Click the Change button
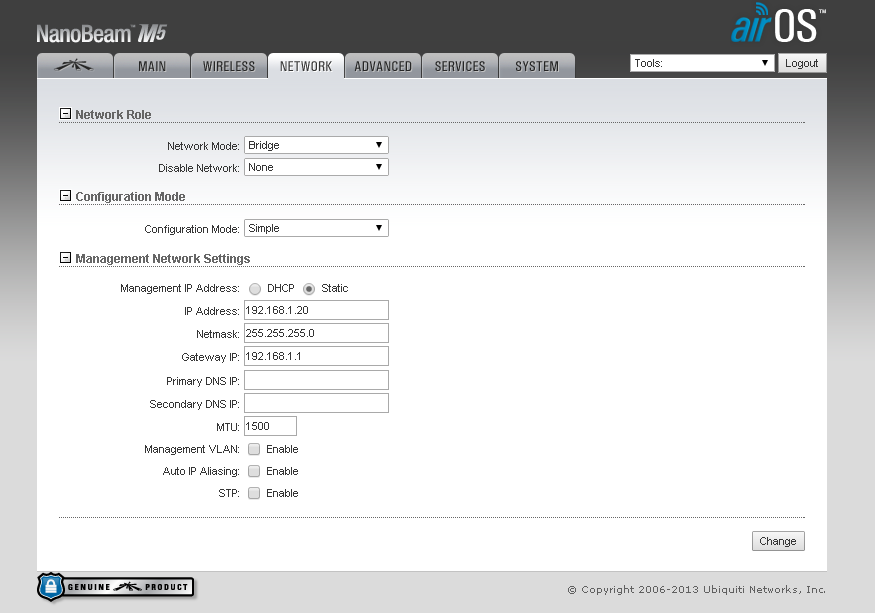 pos(778,541)
